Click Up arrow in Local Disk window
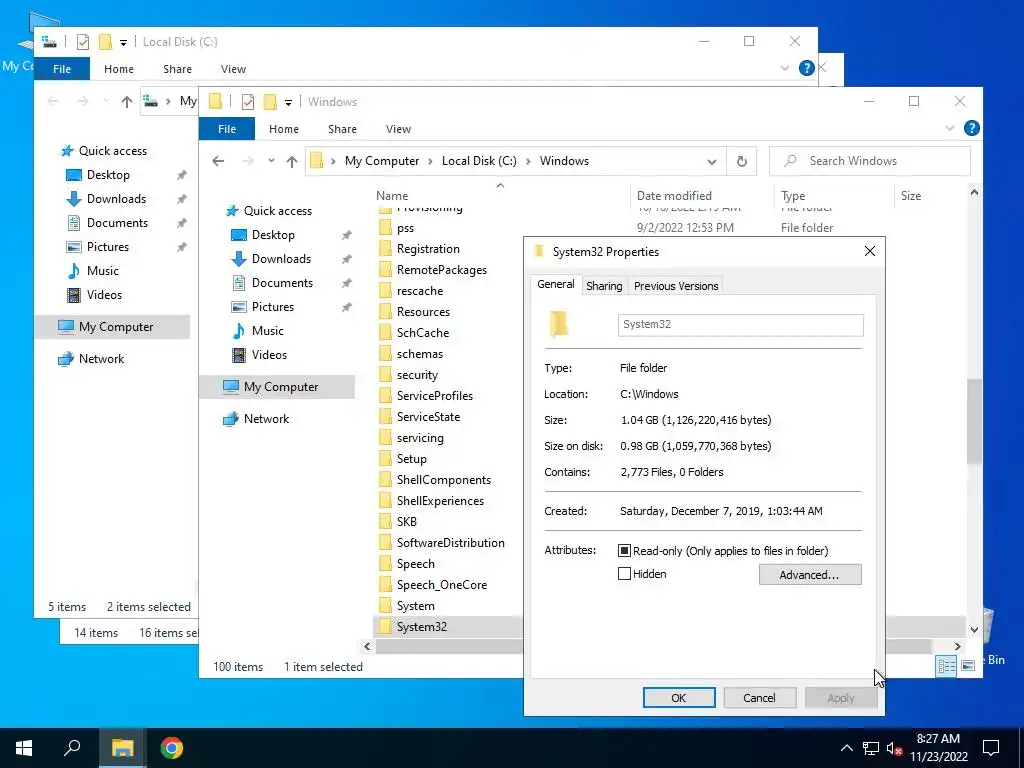 point(127,101)
